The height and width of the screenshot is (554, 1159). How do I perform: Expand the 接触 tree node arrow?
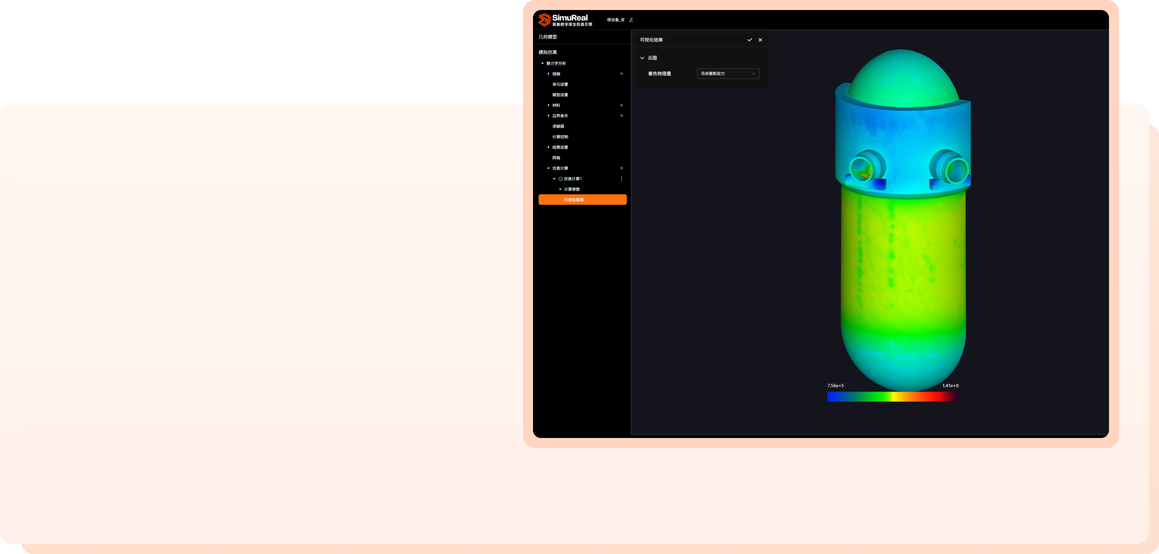tap(548, 74)
